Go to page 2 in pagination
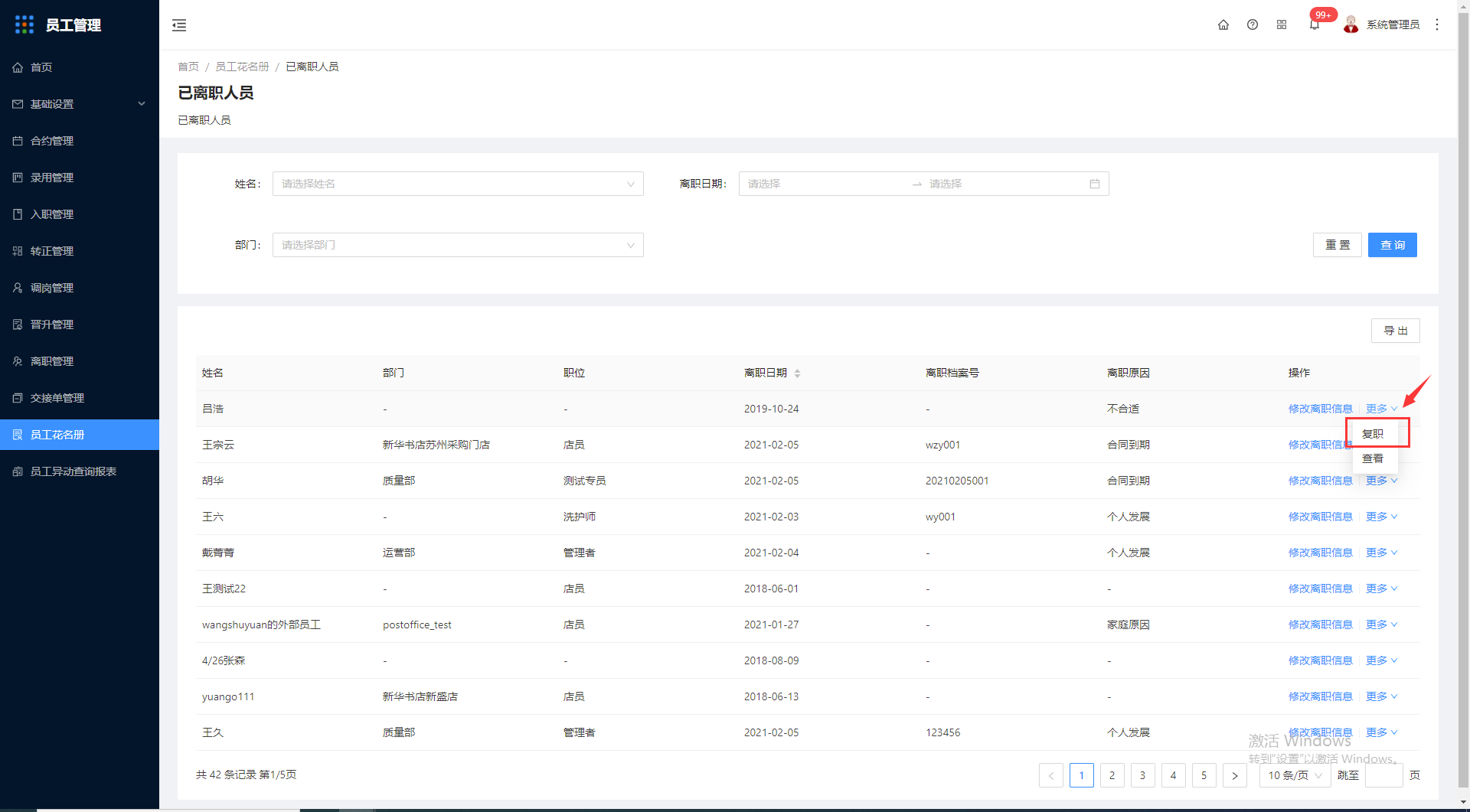The image size is (1470, 812). tap(1112, 775)
